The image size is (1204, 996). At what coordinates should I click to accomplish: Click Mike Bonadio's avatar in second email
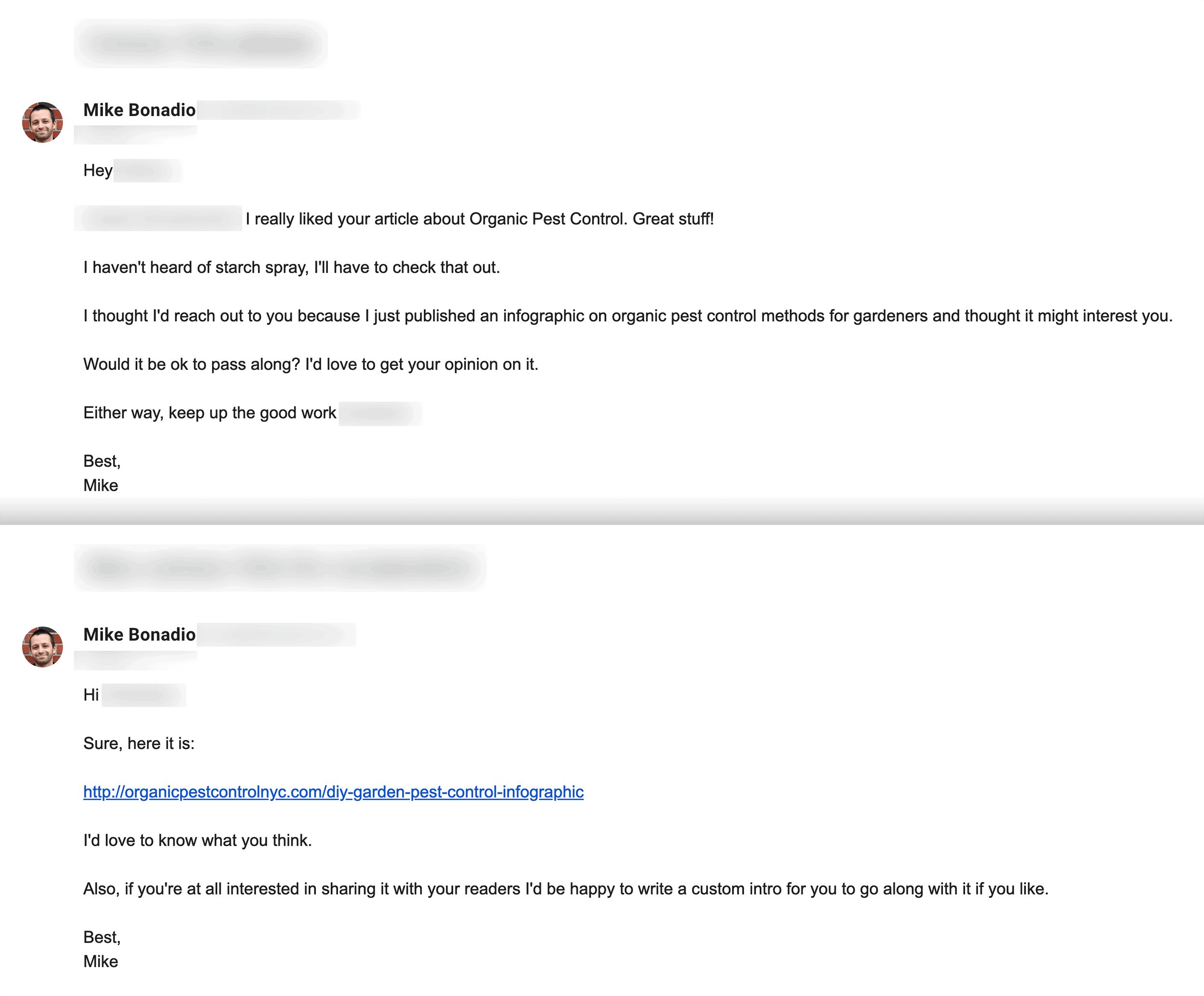click(x=42, y=646)
